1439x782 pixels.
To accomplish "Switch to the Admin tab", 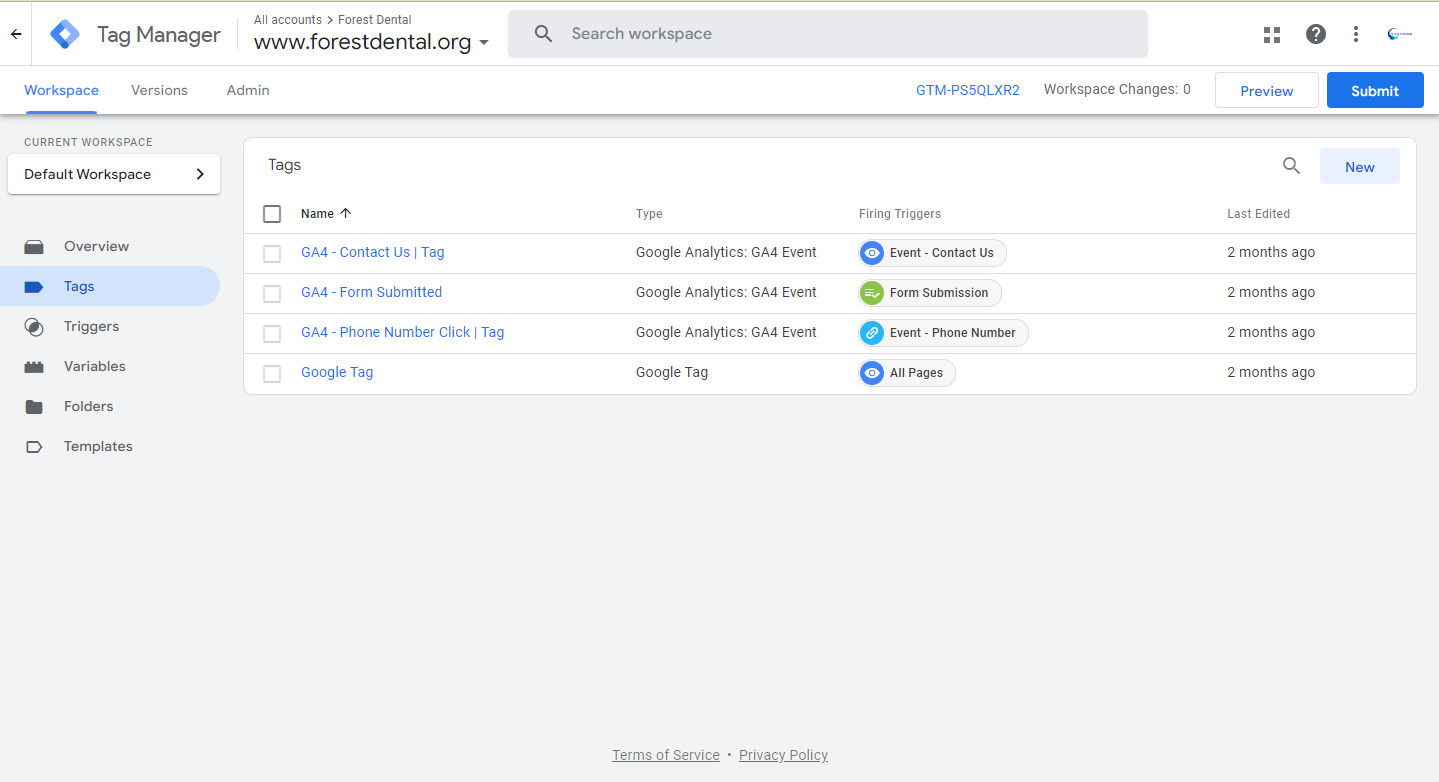I will [x=248, y=90].
